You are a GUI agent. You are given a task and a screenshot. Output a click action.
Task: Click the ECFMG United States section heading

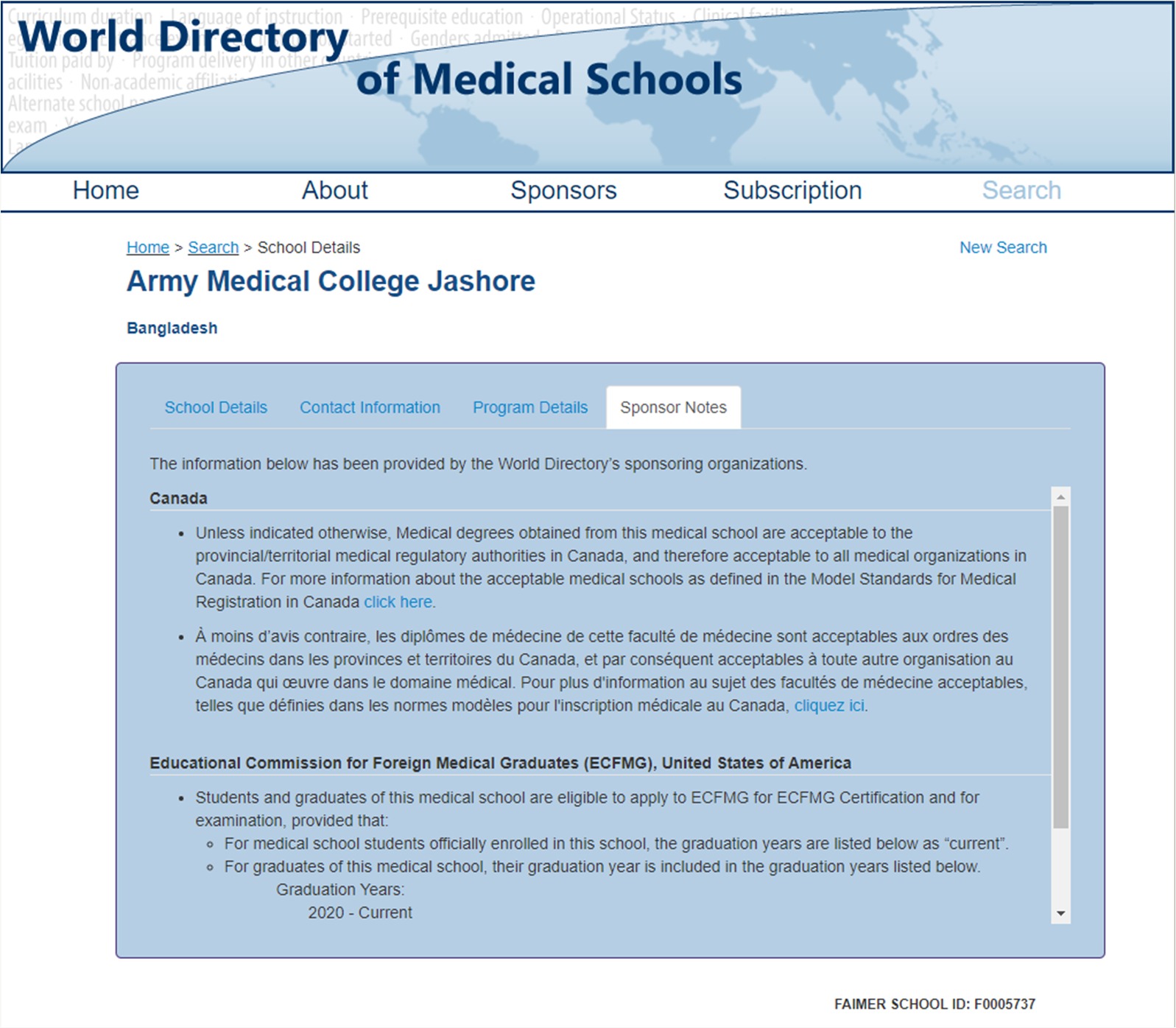tap(500, 763)
